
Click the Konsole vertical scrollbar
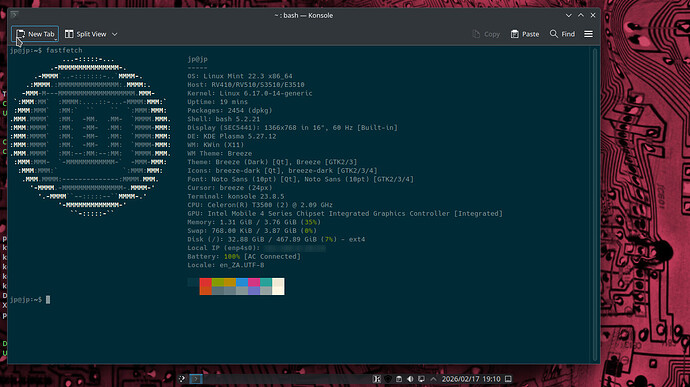[x=595, y=204]
